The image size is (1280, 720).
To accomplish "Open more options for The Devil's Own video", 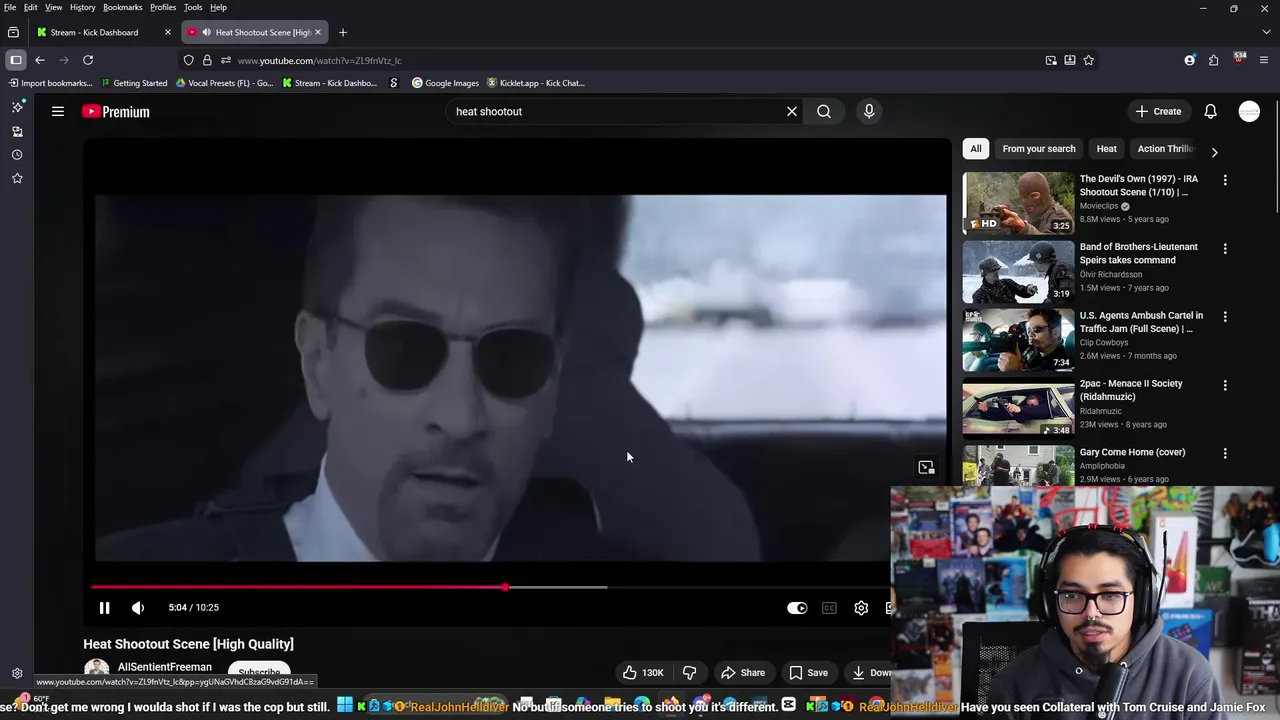I will 1225,180.
